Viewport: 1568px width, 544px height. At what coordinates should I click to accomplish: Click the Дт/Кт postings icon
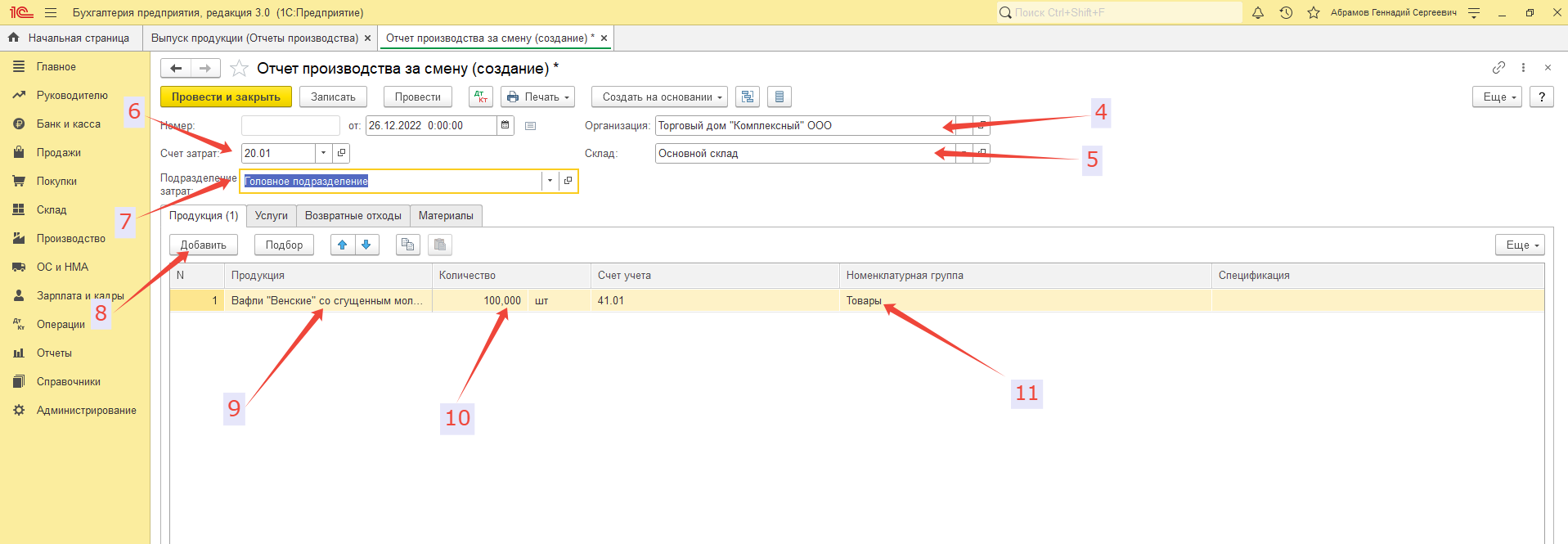[x=481, y=97]
